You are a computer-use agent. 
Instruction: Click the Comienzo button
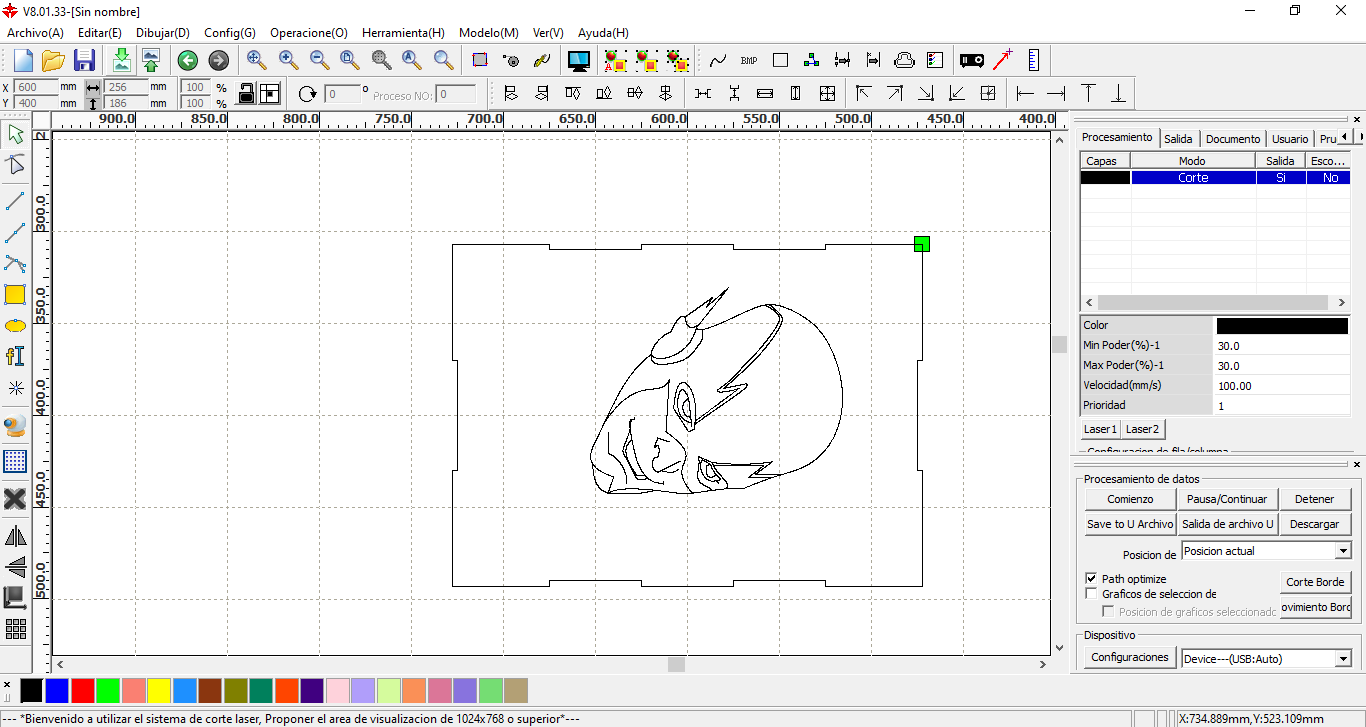(x=1130, y=499)
